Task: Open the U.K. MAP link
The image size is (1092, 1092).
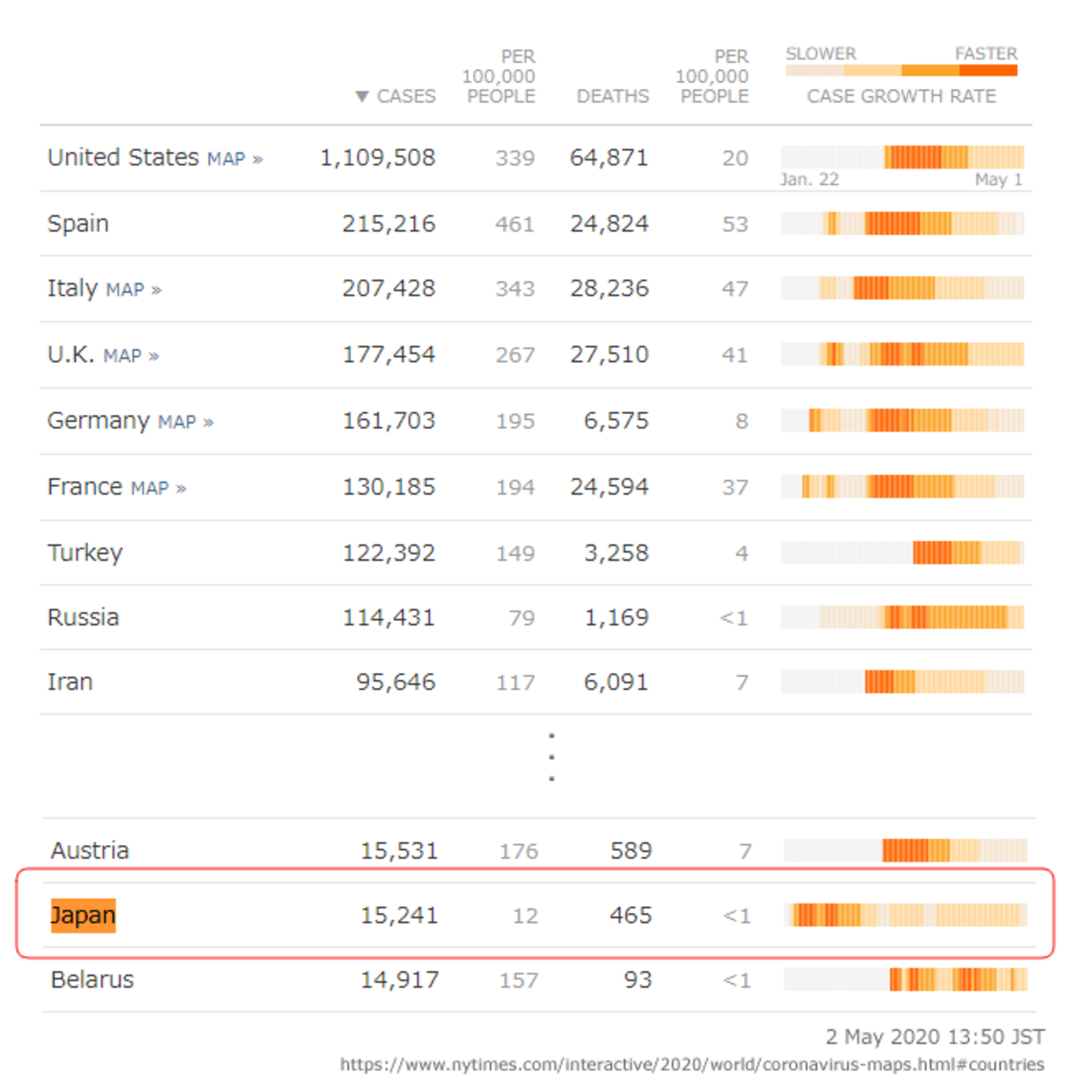Action: tap(130, 356)
